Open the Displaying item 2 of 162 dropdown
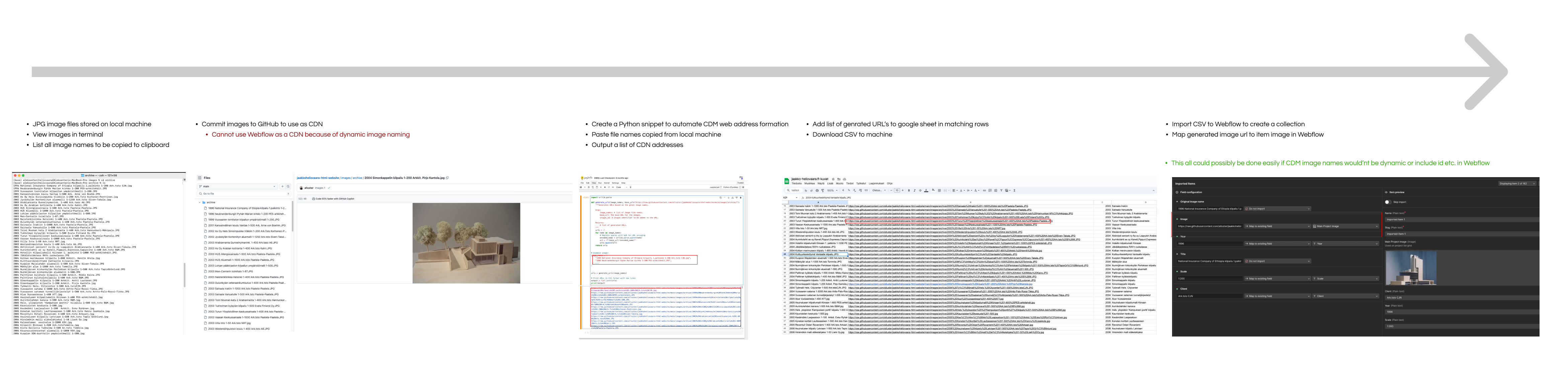 click(1517, 183)
